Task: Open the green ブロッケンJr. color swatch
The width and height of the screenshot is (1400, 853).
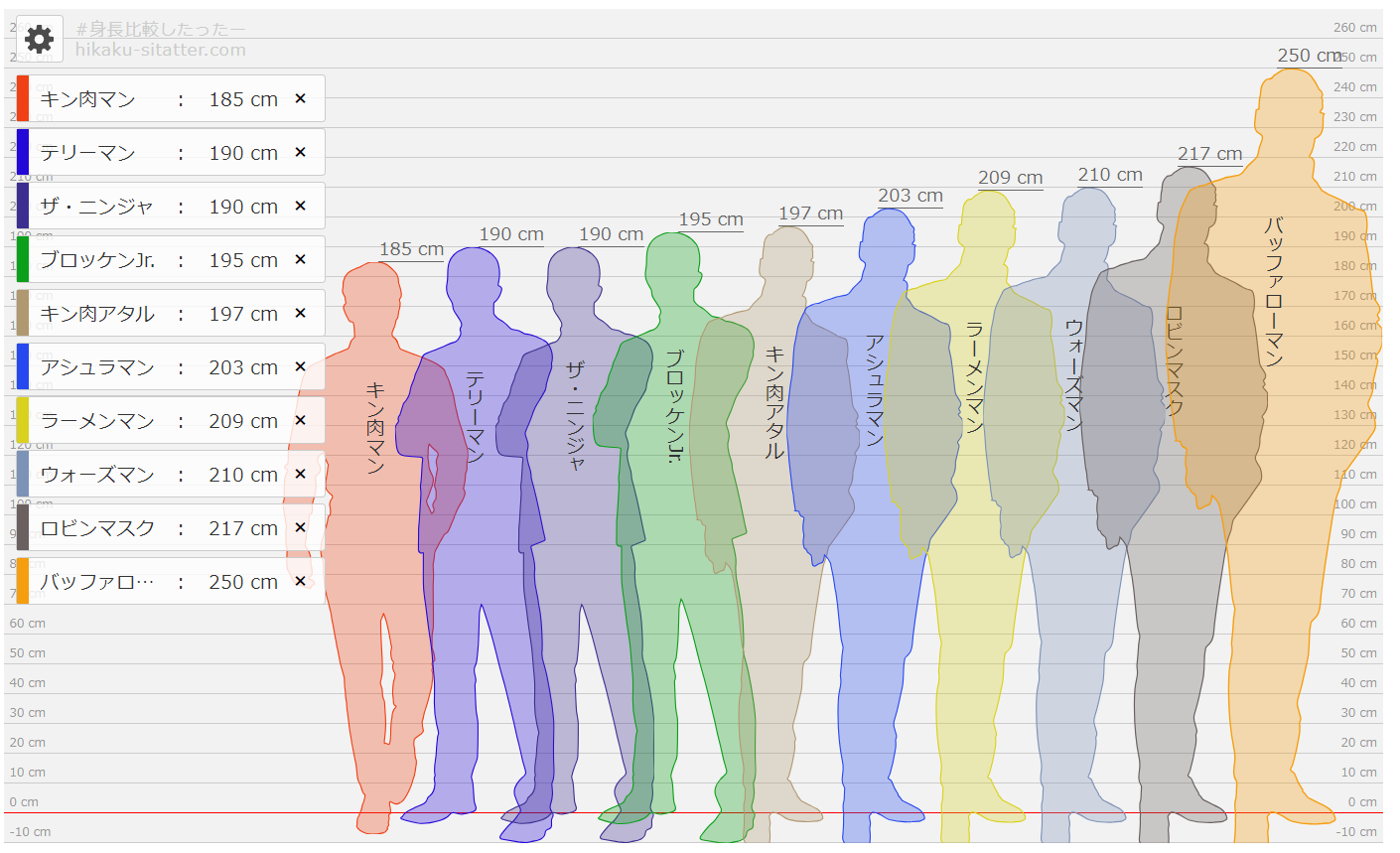Action: pos(23,260)
